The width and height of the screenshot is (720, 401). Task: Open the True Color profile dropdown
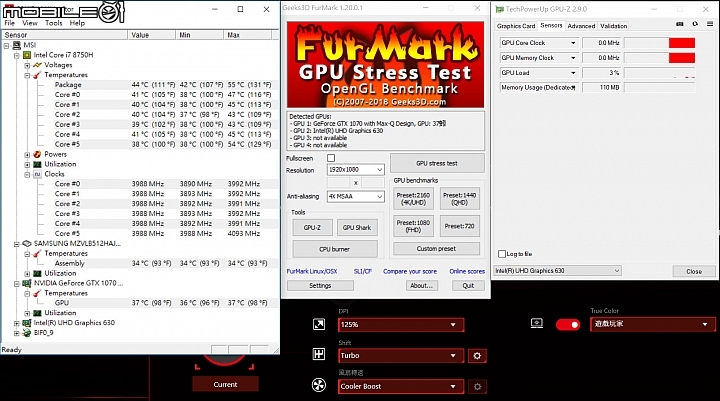pyautogui.click(x=652, y=324)
